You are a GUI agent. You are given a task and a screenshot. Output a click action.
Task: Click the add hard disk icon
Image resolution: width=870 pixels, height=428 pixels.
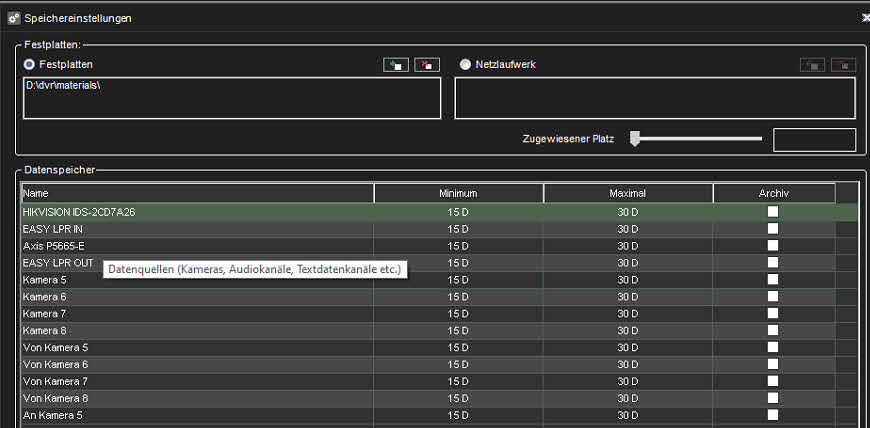point(396,65)
